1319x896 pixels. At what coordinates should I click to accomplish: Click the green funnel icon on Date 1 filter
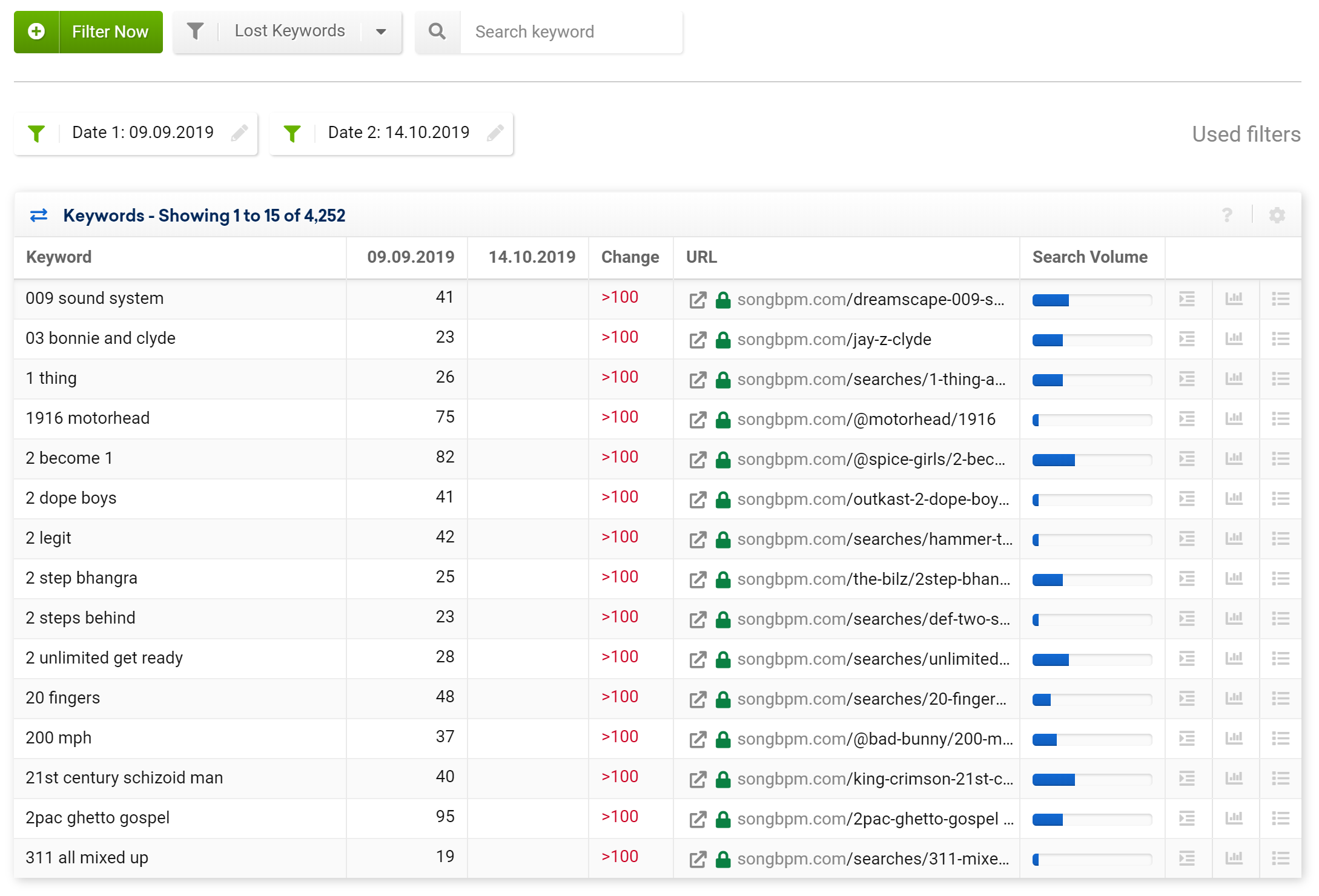[x=37, y=133]
